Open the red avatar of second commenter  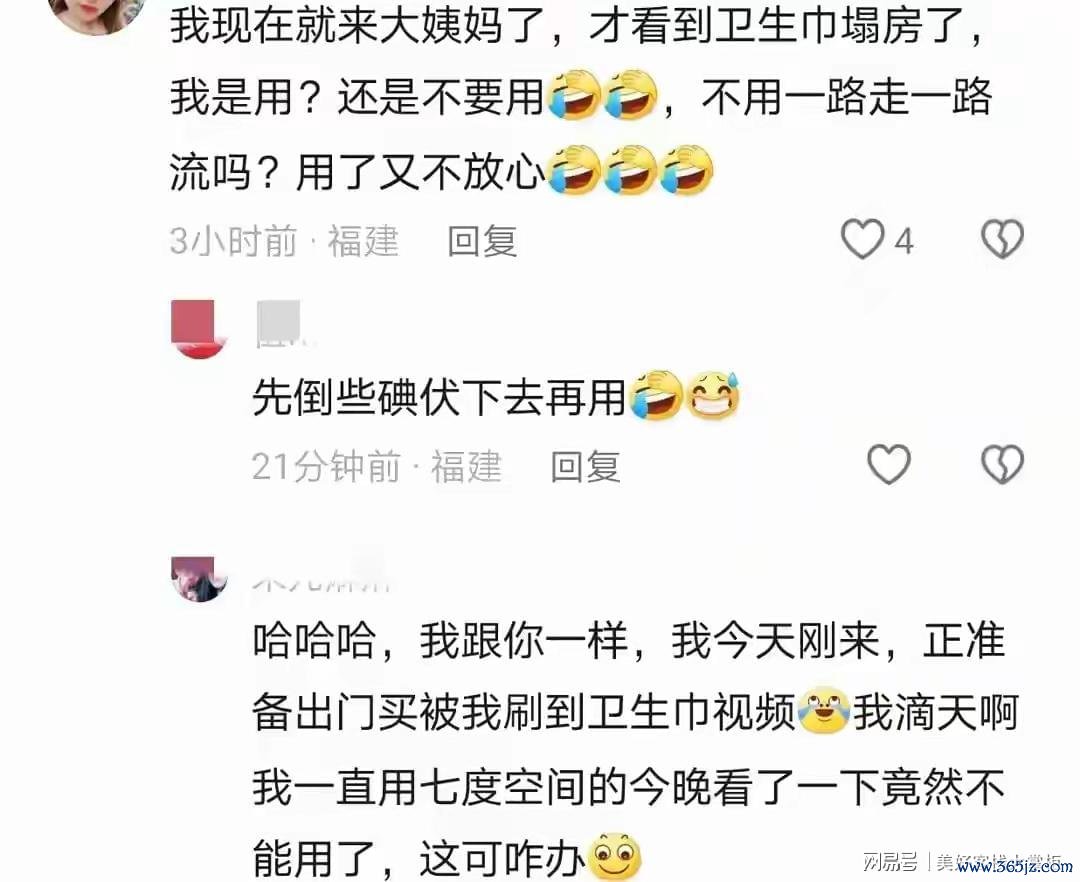tap(200, 329)
